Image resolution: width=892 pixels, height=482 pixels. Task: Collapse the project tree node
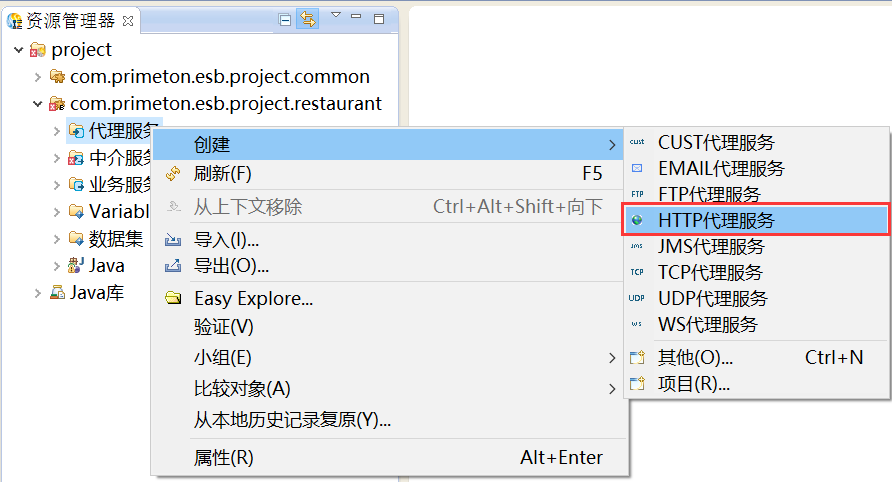(x=19, y=50)
